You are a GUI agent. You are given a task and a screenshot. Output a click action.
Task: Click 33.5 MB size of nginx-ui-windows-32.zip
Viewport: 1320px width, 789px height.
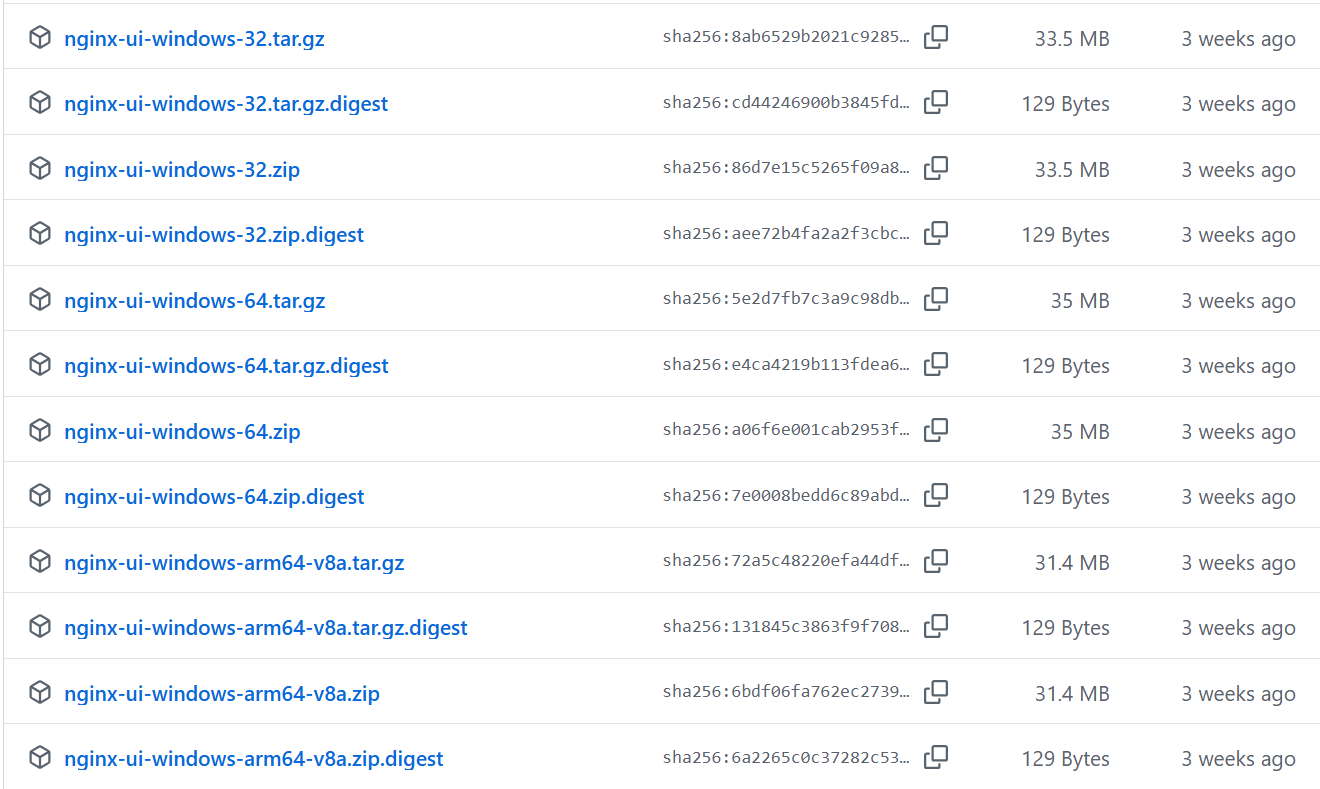pos(1072,170)
